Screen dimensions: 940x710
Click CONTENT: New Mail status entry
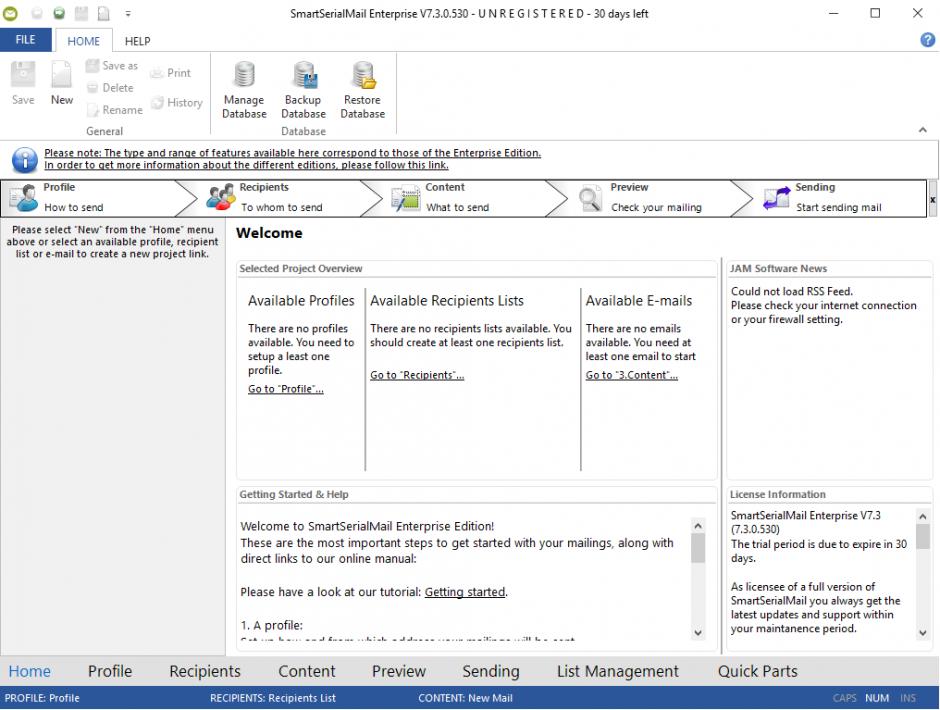tap(465, 699)
